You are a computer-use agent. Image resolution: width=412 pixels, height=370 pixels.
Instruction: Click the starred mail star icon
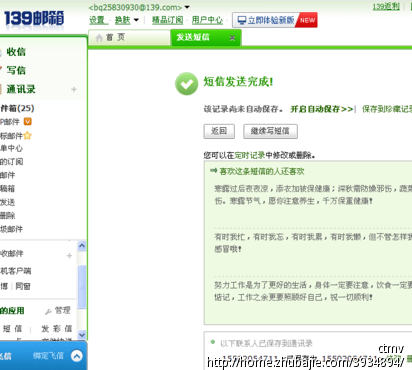[x=27, y=135]
